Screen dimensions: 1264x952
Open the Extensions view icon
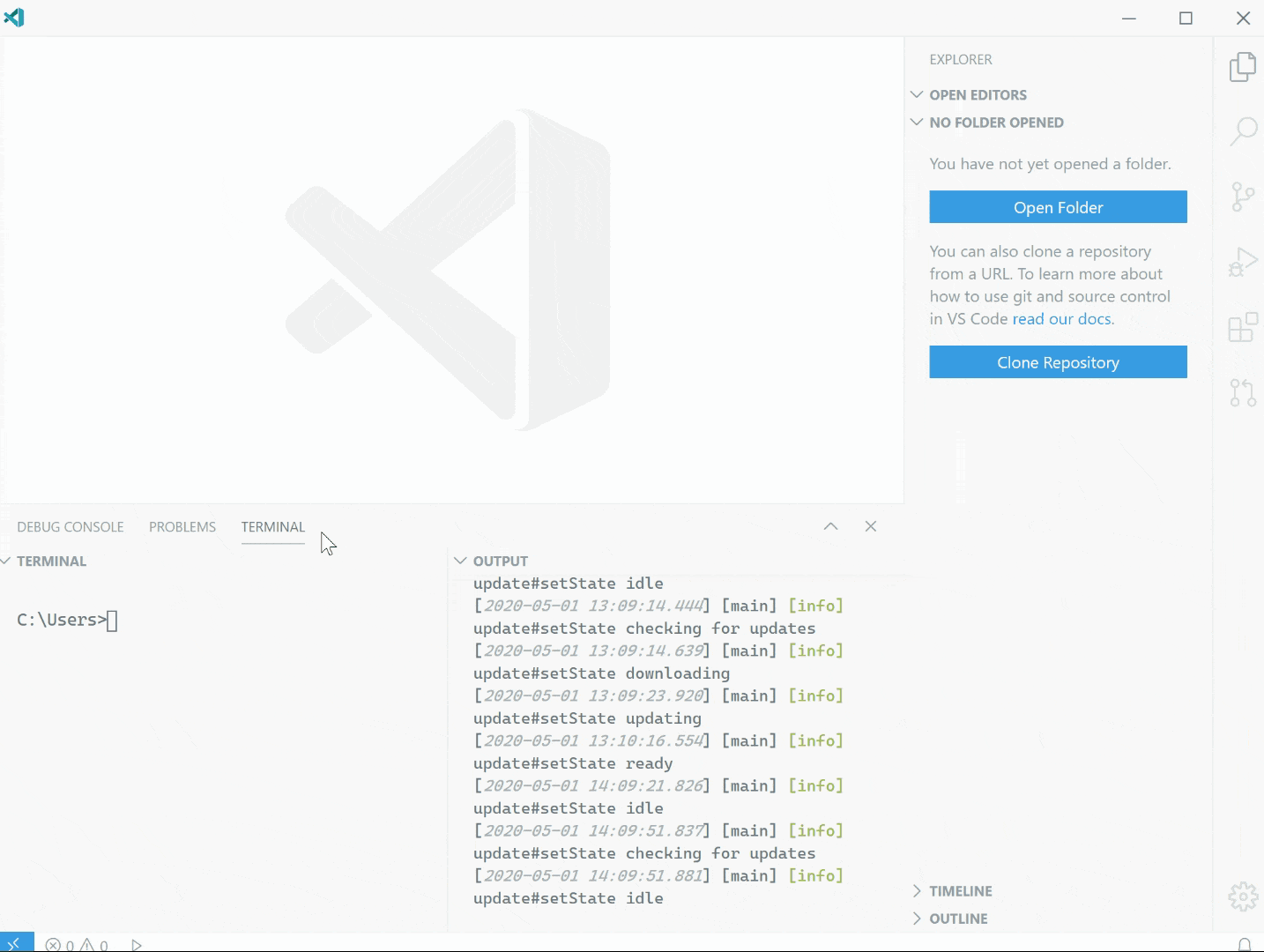click(1243, 327)
